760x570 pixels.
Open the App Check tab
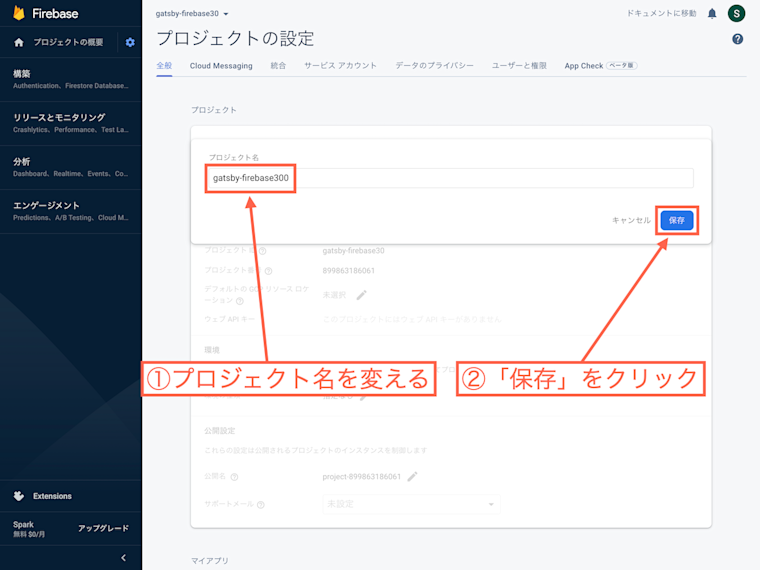tap(601, 65)
